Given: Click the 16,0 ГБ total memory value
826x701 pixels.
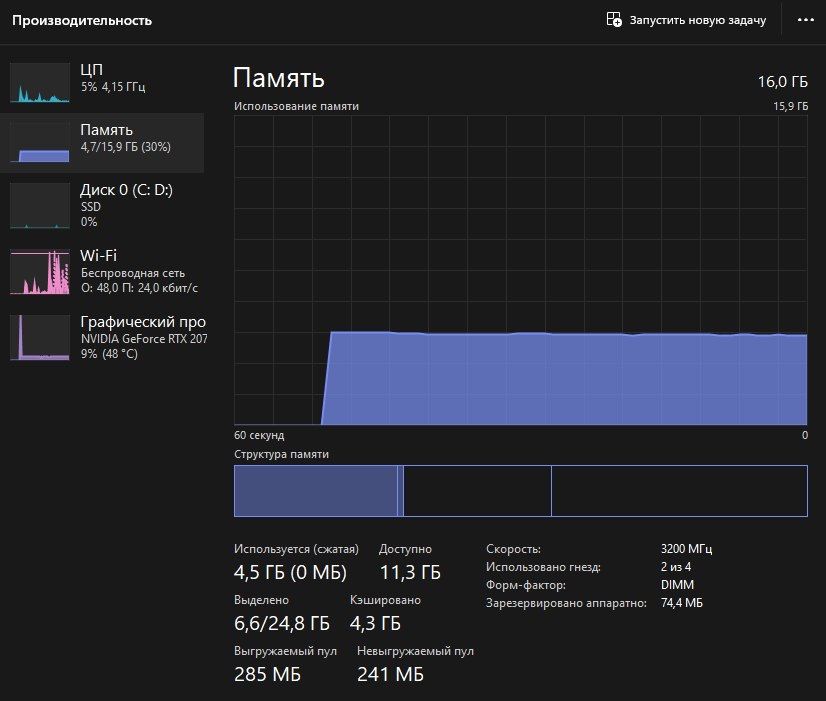Looking at the screenshot, I should [782, 82].
